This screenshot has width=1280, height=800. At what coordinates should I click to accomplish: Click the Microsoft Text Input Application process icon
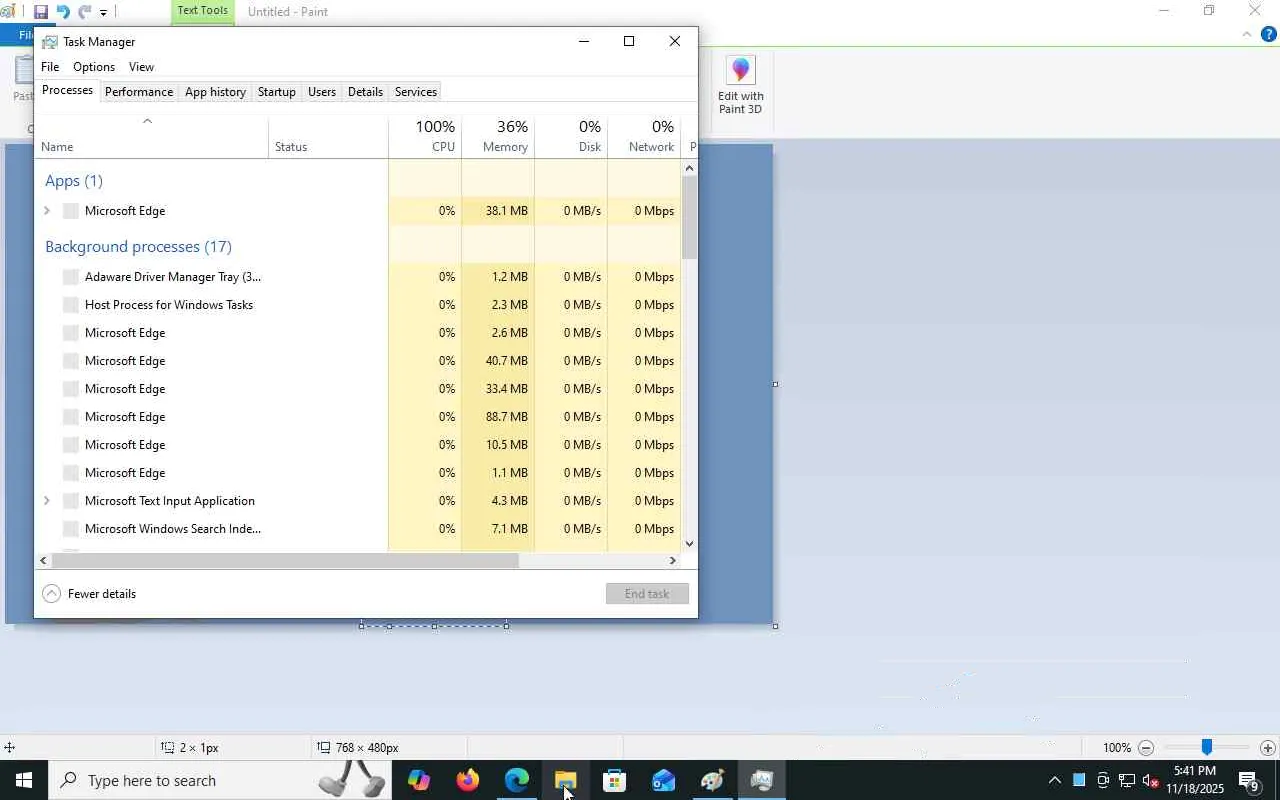pos(71,501)
